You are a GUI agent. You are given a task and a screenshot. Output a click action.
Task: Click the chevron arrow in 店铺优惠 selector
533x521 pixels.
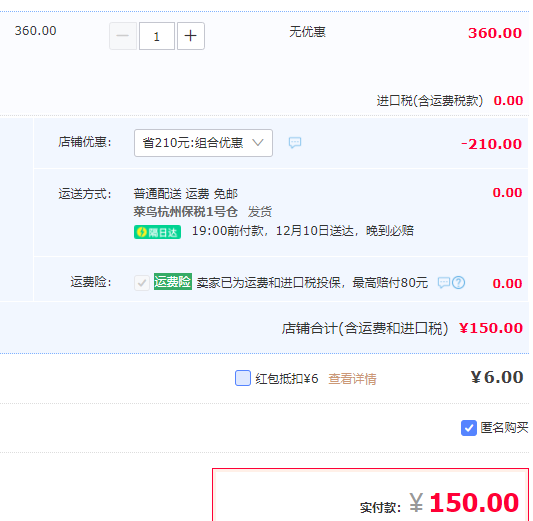[258, 143]
